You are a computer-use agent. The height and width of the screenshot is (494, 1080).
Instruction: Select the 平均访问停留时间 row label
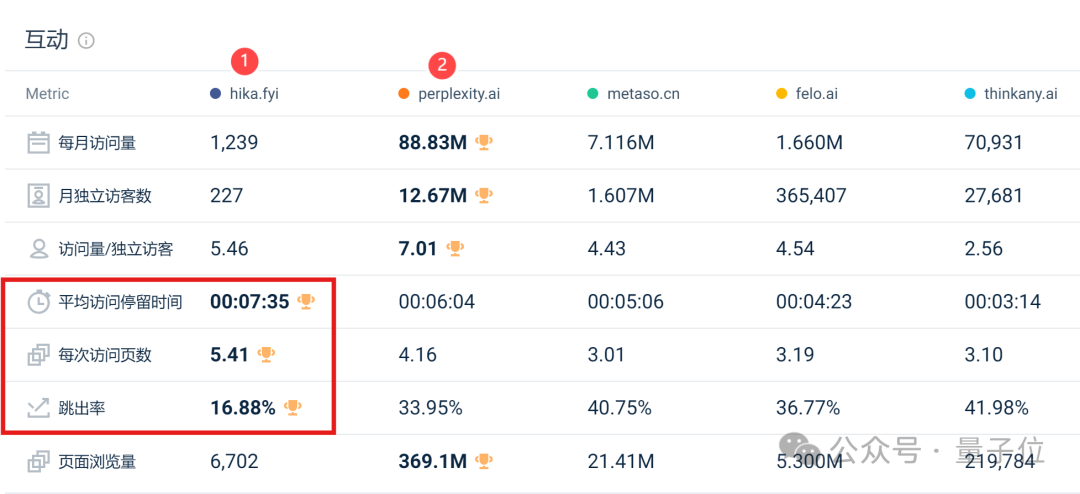(121, 302)
